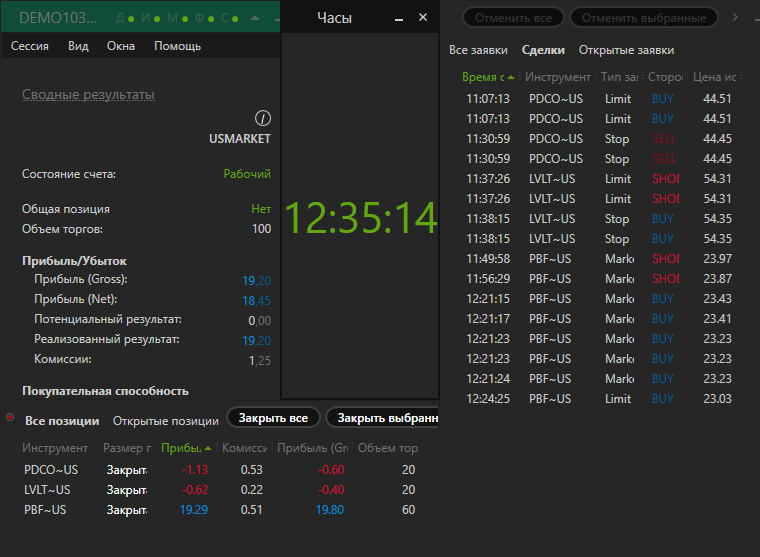Click the Цена ис column header

coord(714,77)
